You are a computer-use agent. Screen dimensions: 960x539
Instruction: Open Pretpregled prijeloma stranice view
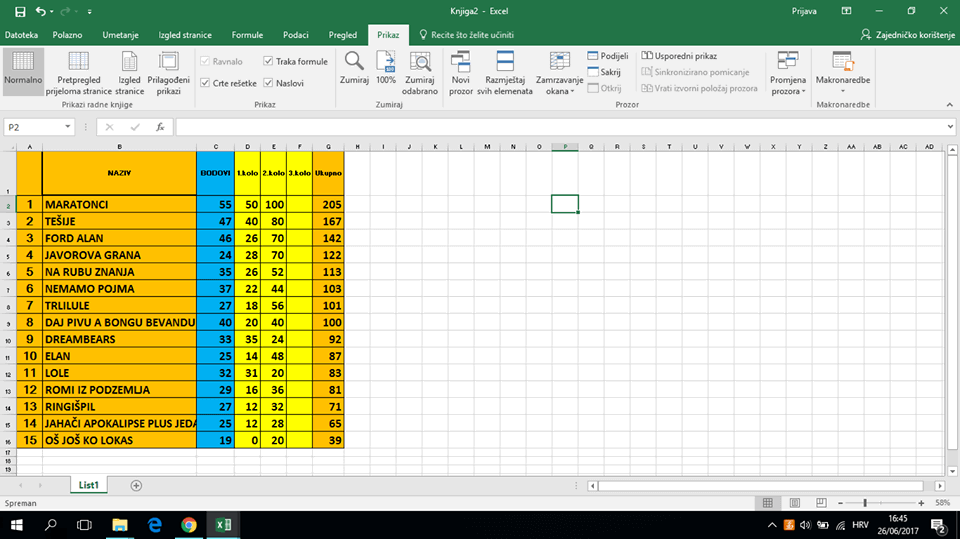click(x=78, y=62)
